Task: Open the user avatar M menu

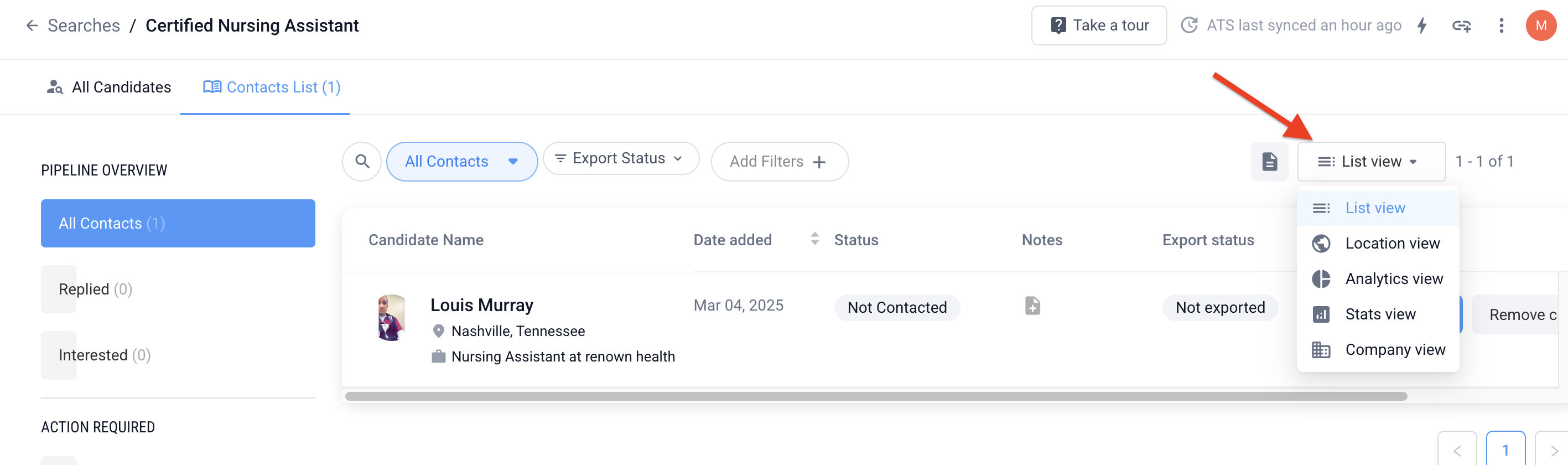Action: pyautogui.click(x=1540, y=25)
